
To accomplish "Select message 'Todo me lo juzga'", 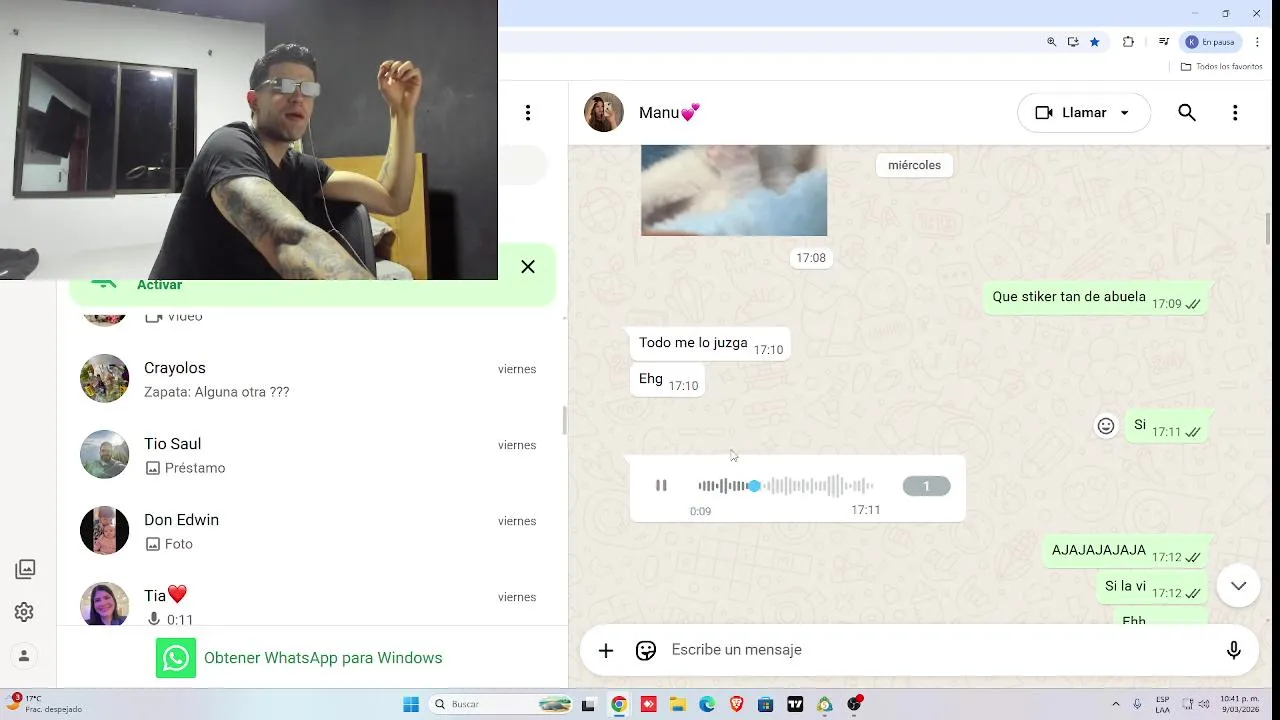I will tap(709, 345).
